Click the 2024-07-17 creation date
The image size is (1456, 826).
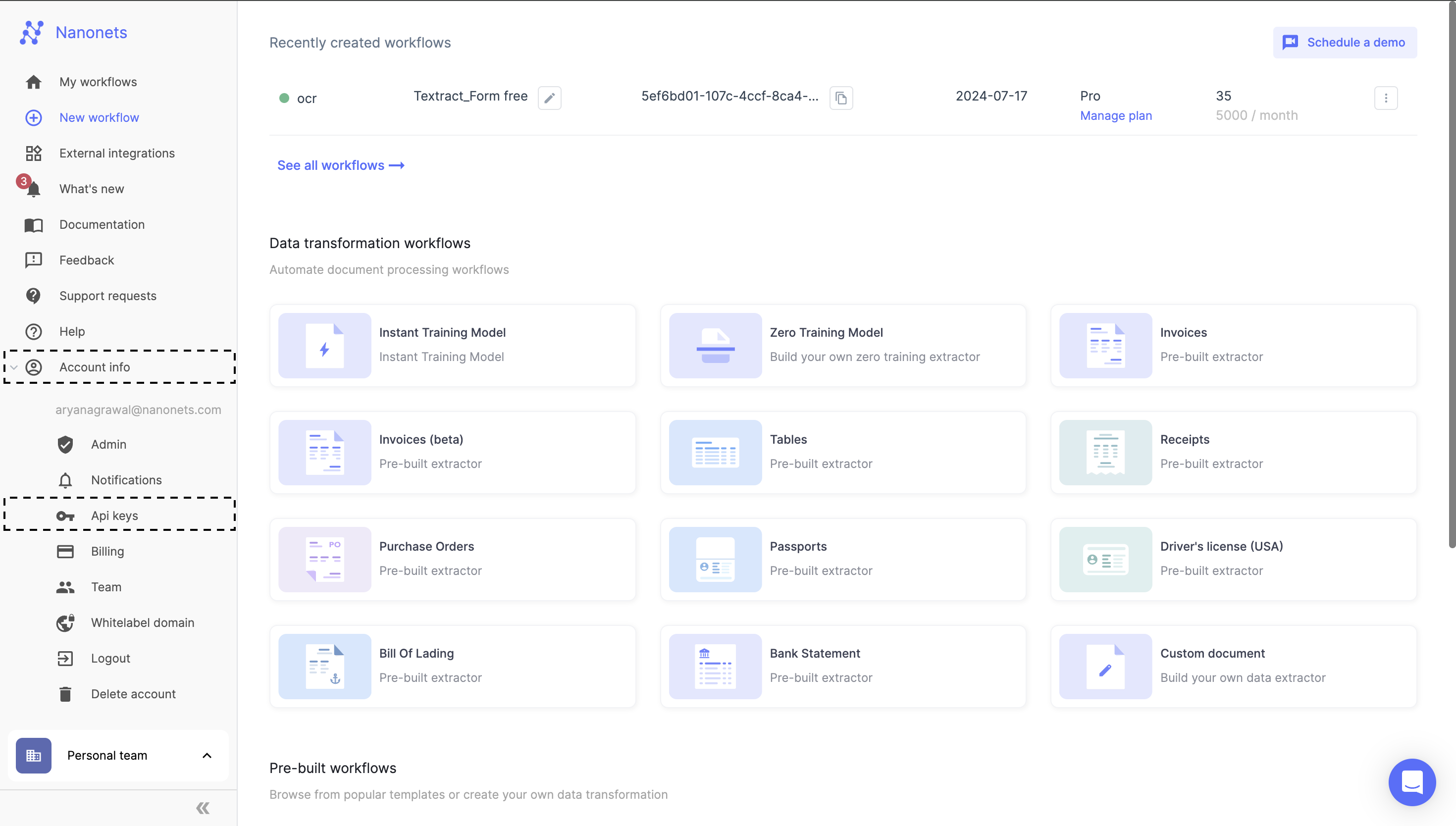pyautogui.click(x=991, y=97)
